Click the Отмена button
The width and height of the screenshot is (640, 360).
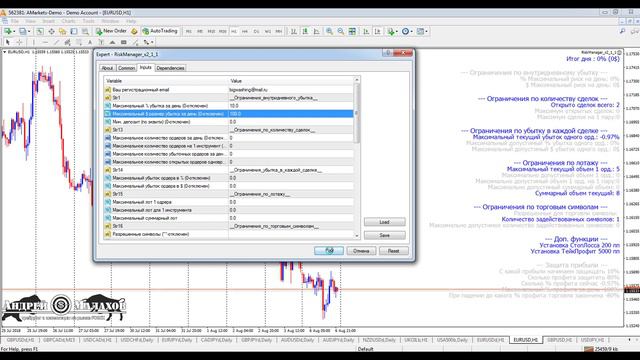pyautogui.click(x=361, y=251)
